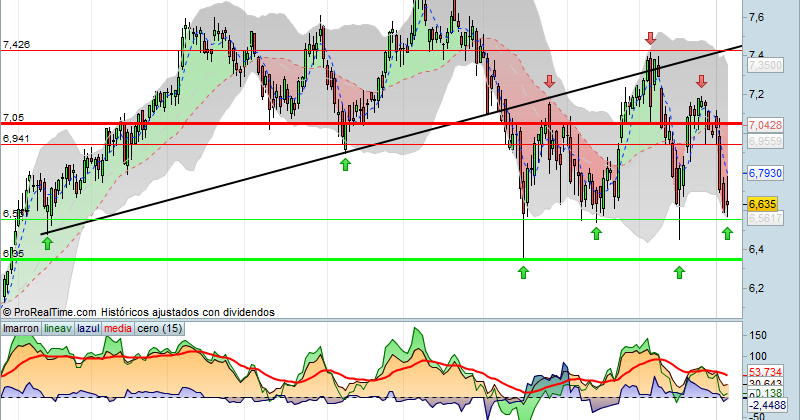Select the 7,0428 red price label on the axis

point(765,125)
